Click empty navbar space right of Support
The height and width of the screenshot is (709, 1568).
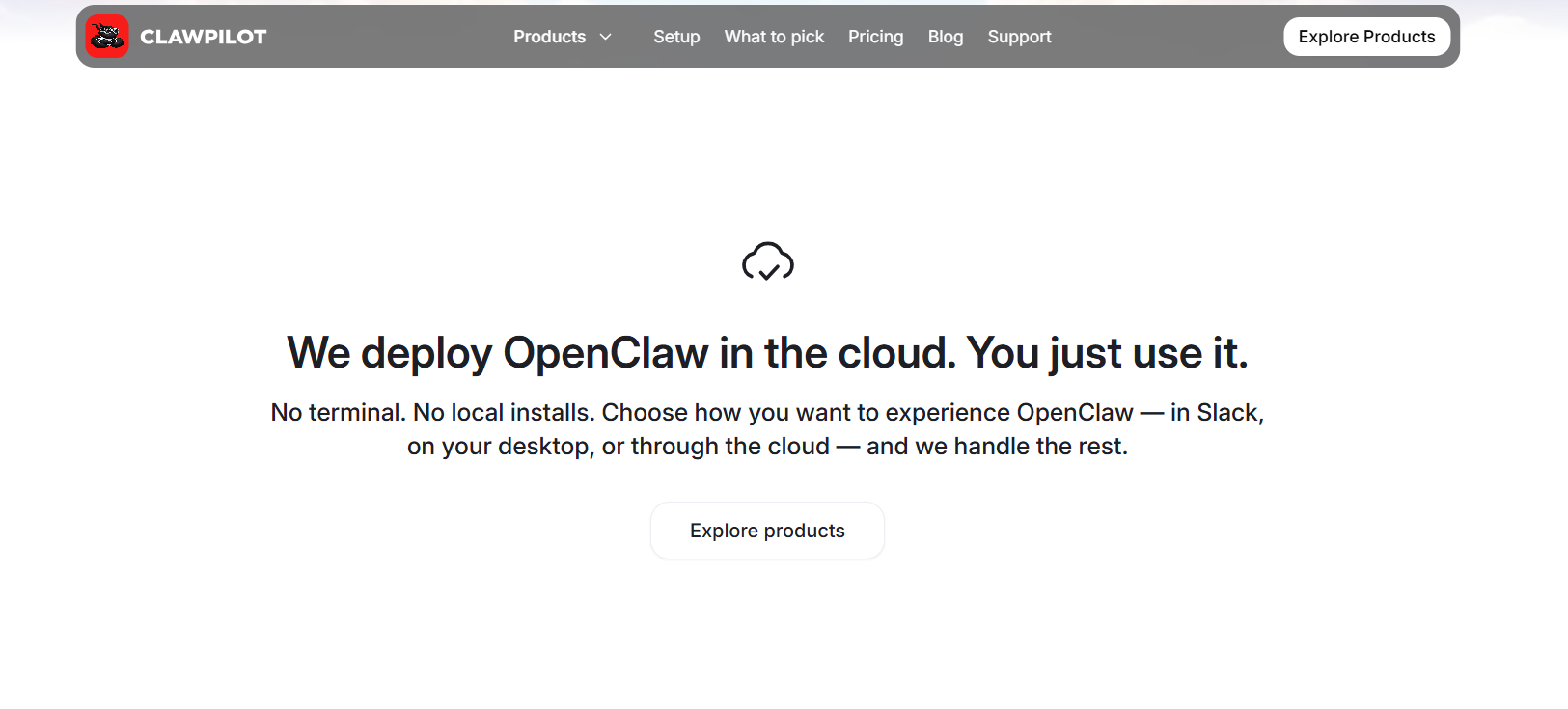tap(1168, 37)
